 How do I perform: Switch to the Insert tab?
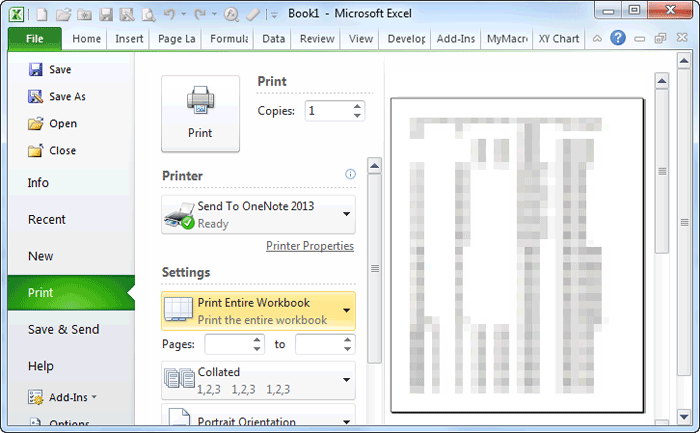[129, 39]
